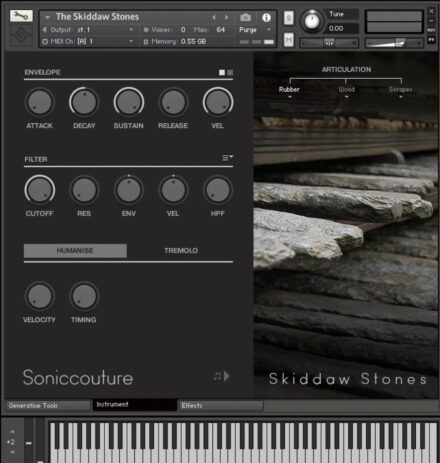Toggle the solo S button
Image resolution: width=440 pixels, height=463 pixels.
289,18
